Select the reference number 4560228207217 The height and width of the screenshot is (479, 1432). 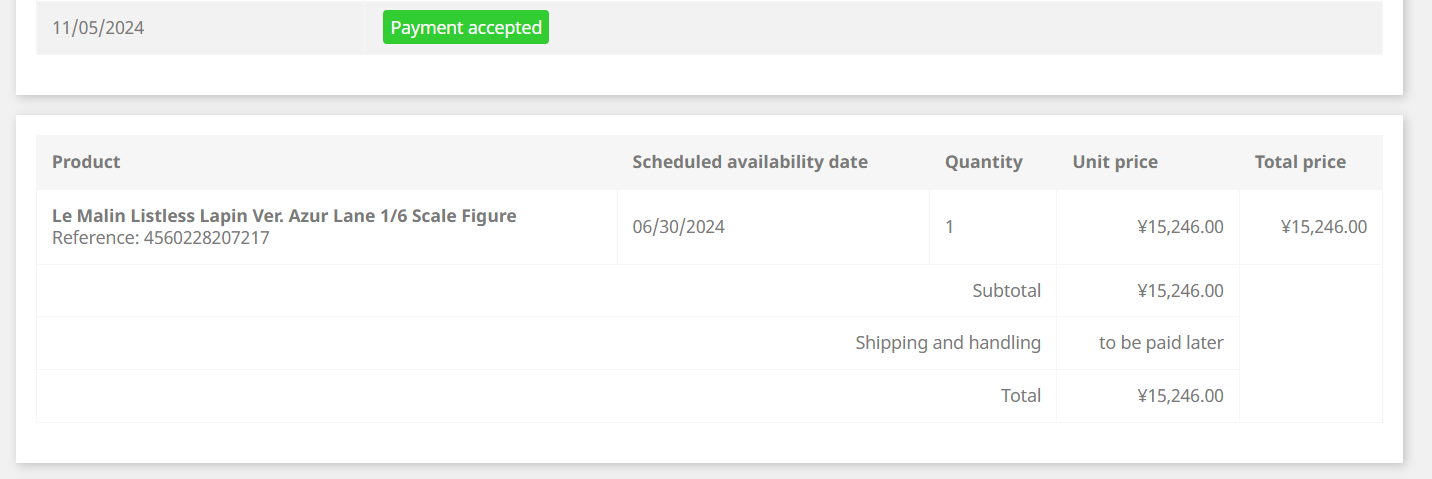click(x=207, y=238)
